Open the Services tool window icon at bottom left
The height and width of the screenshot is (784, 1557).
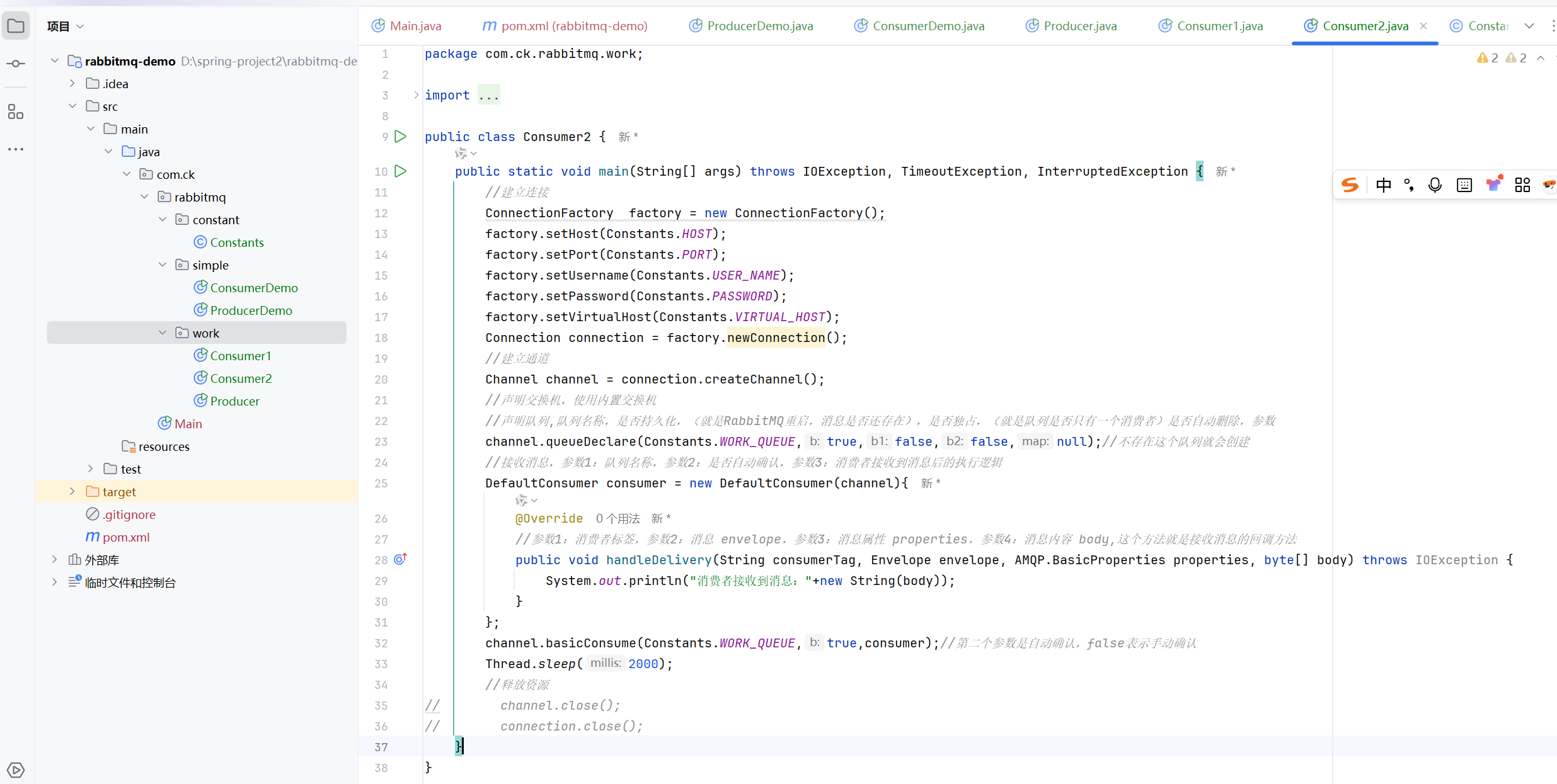[x=16, y=770]
